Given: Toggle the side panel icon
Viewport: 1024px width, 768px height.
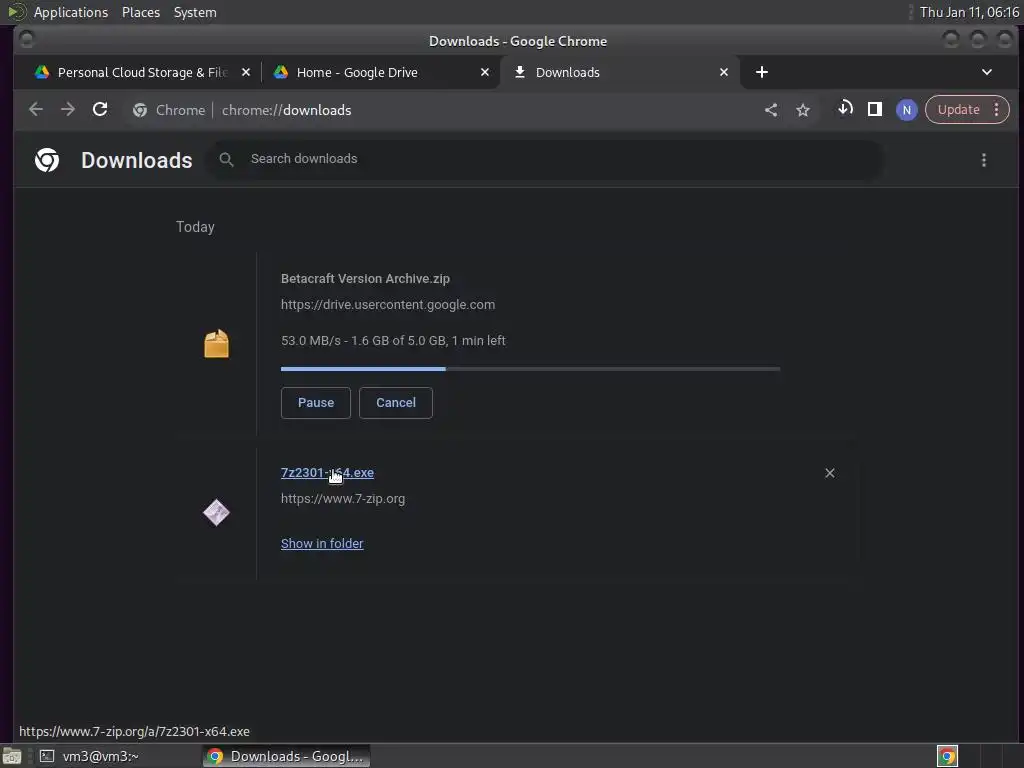Looking at the screenshot, I should tap(874, 110).
